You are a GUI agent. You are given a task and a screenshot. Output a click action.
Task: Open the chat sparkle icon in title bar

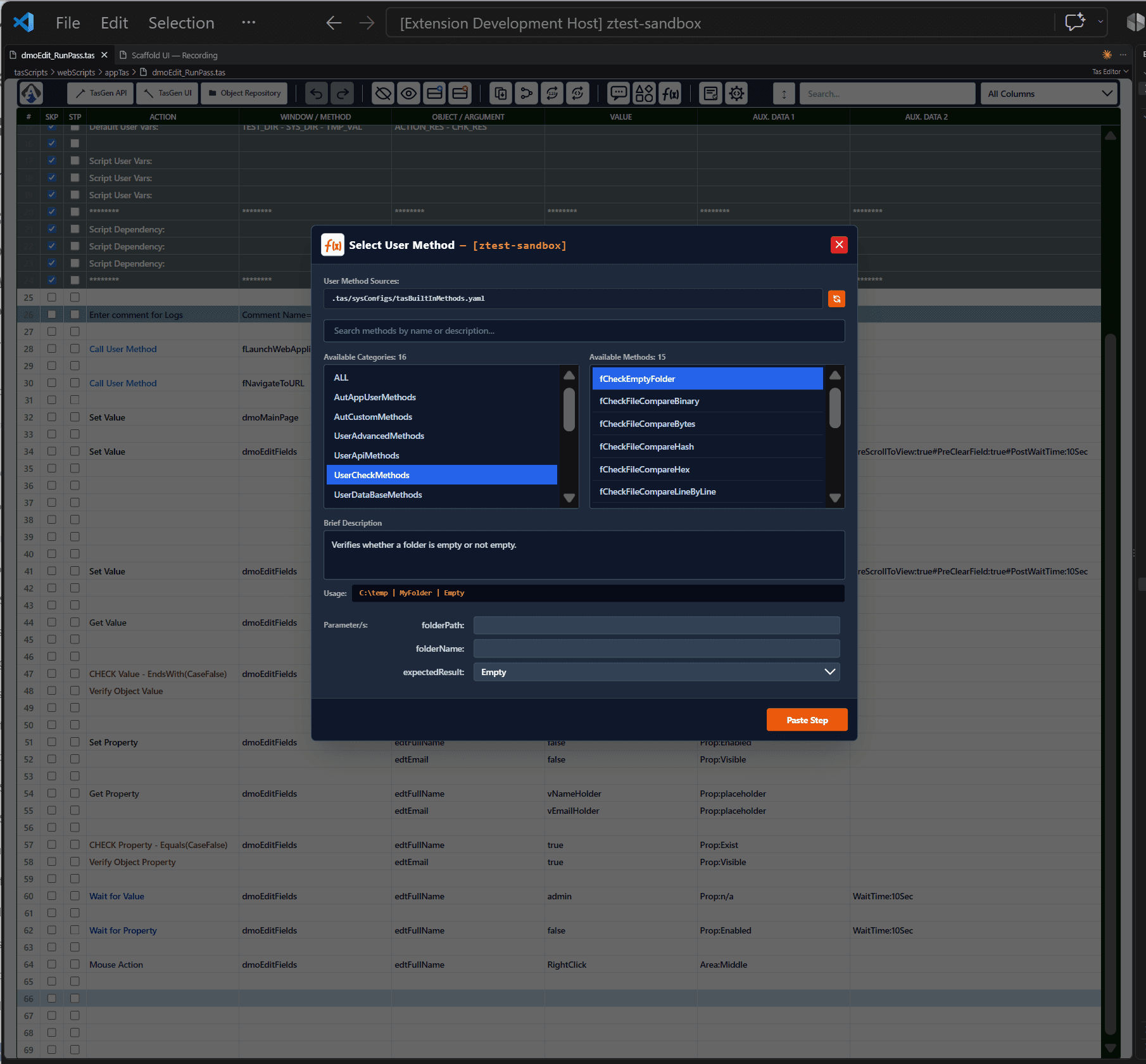tap(1074, 22)
